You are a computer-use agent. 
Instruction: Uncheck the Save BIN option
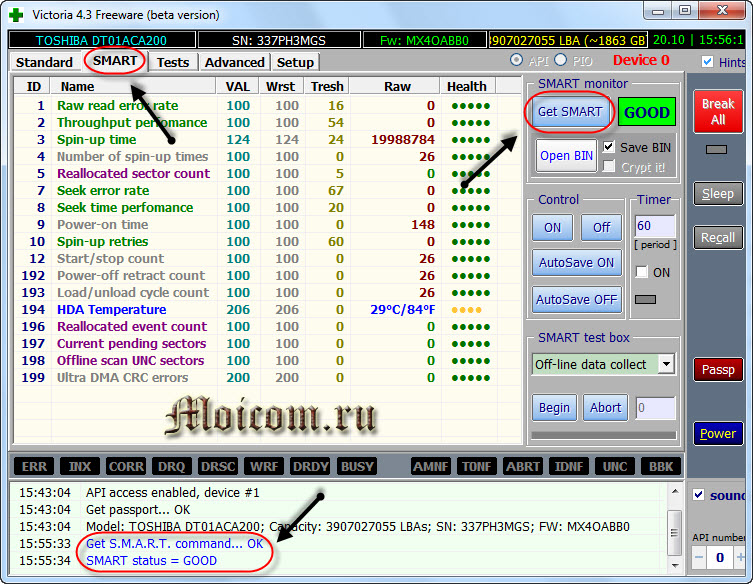point(609,147)
